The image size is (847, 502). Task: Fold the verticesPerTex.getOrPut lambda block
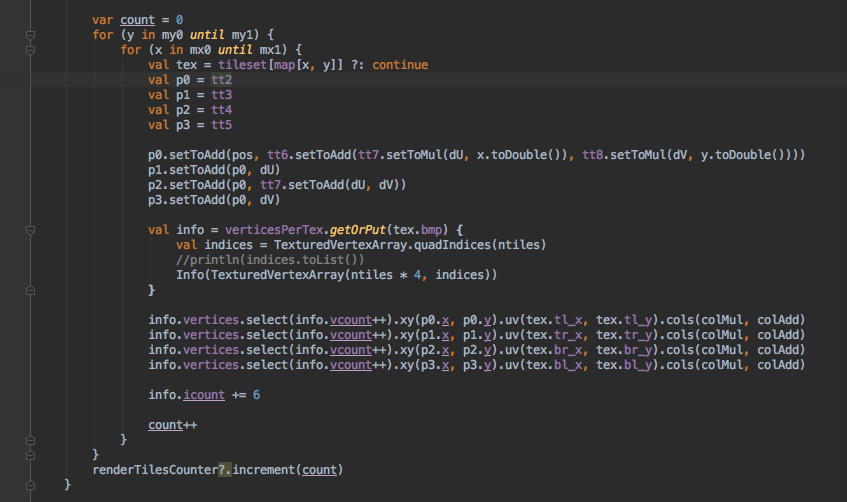pyautogui.click(x=31, y=230)
